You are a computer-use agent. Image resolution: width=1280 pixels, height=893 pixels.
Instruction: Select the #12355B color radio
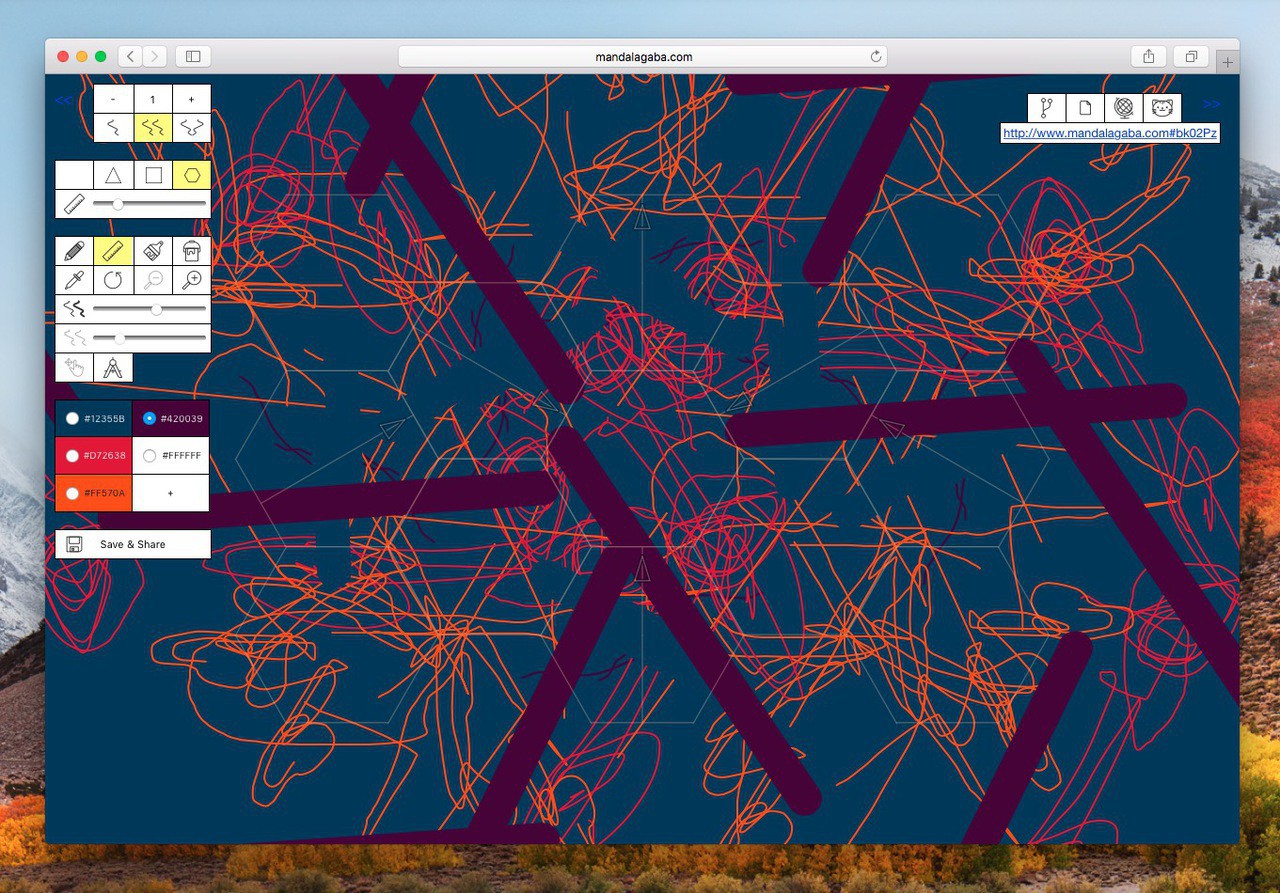(x=72, y=418)
